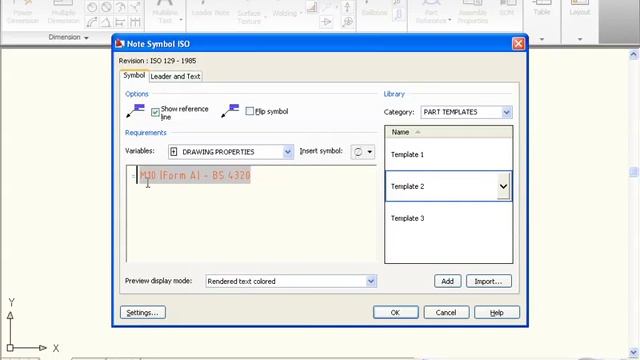This screenshot has height=360, width=640.
Task: Click Power Dimension in the background ribbon
Action: (23, 12)
